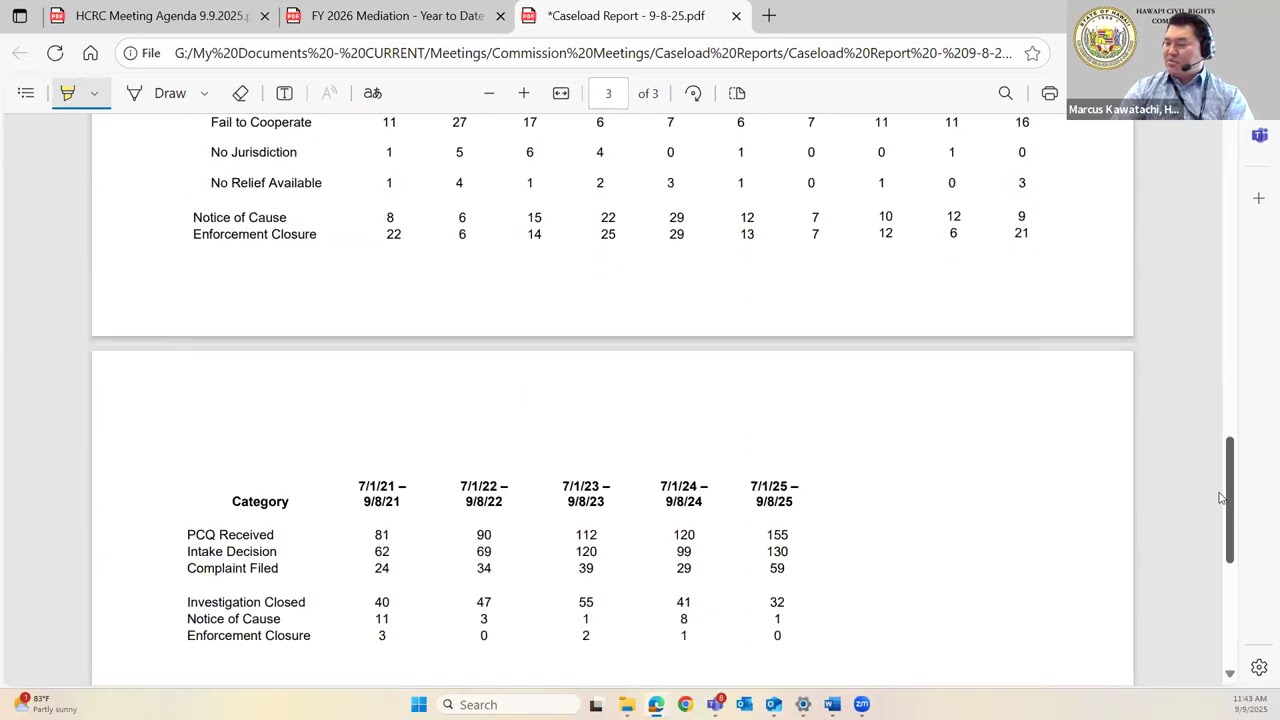Print the PDF document
Screen dimensions: 1280x720
point(1049,93)
